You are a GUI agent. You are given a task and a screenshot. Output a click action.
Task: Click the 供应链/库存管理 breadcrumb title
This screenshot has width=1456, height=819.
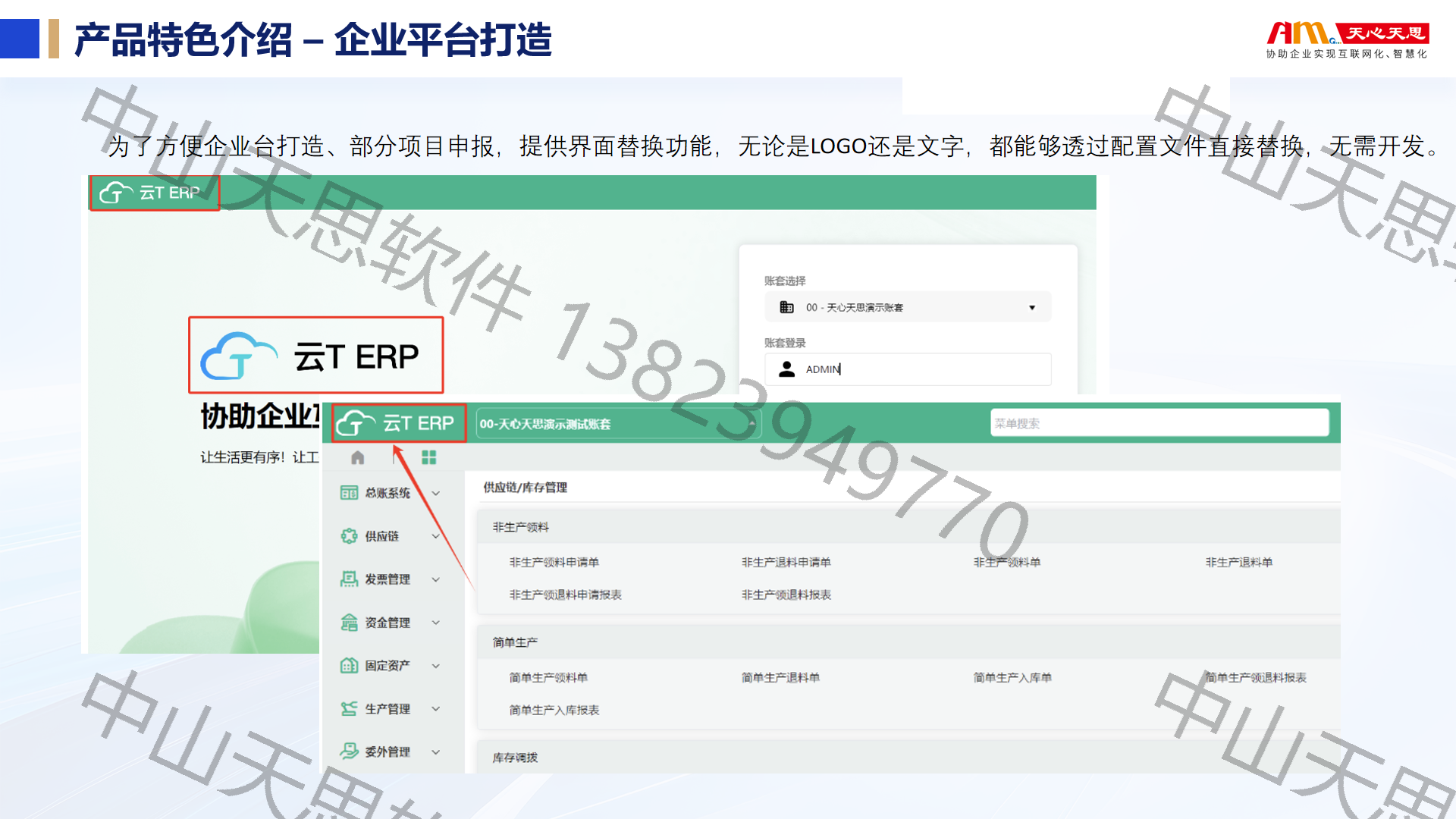526,488
